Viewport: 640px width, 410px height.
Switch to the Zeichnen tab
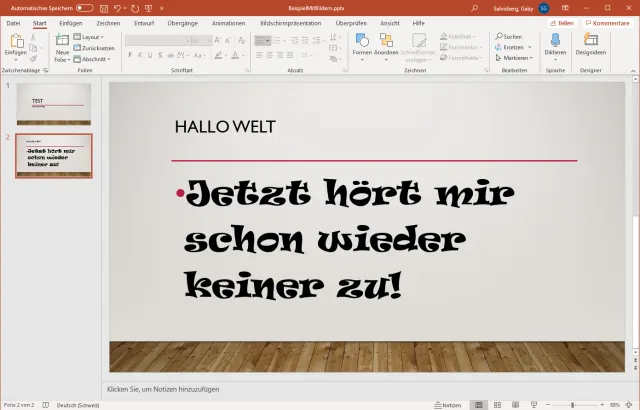point(108,23)
